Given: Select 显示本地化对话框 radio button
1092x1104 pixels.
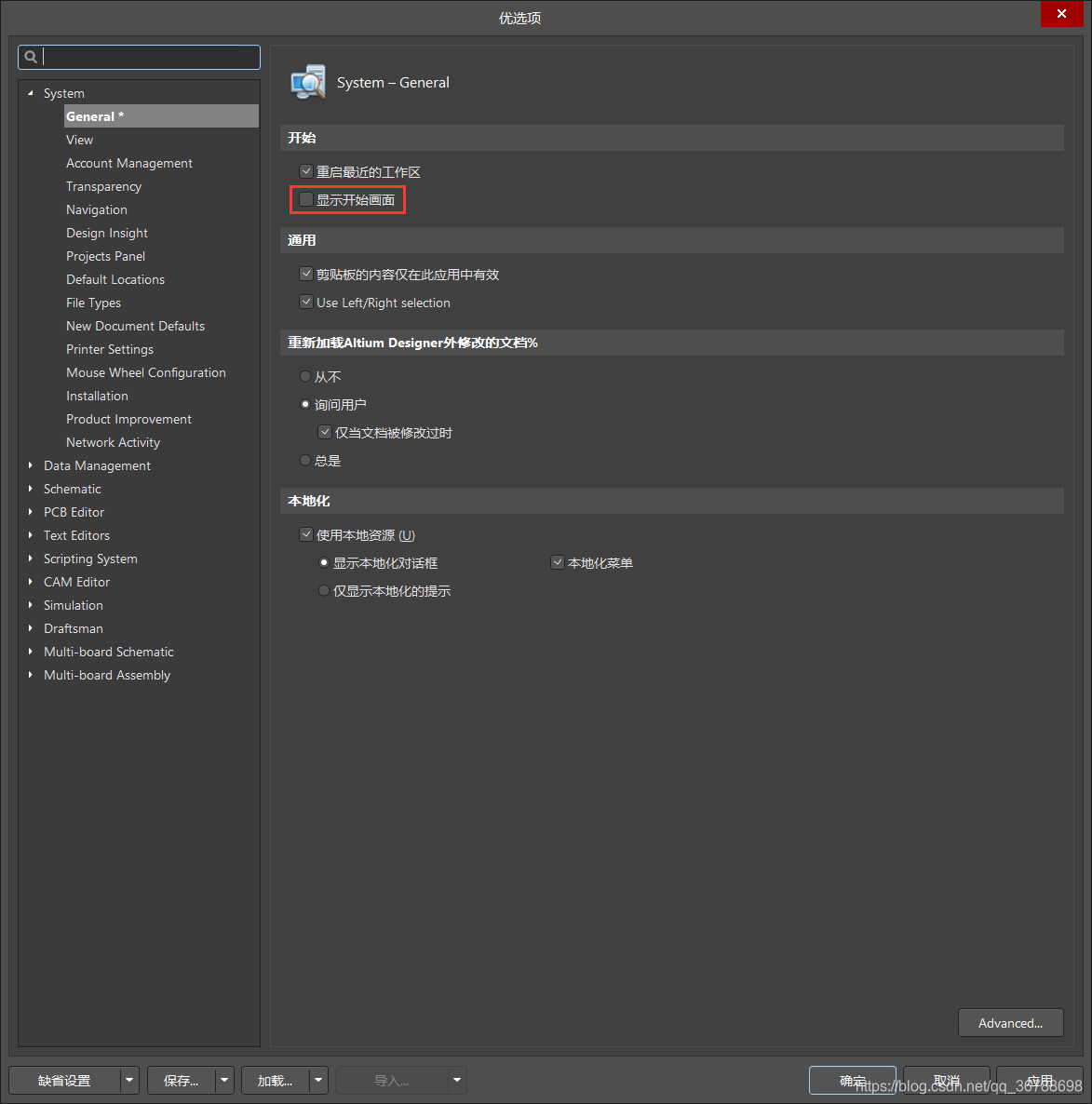Looking at the screenshot, I should coord(324,562).
